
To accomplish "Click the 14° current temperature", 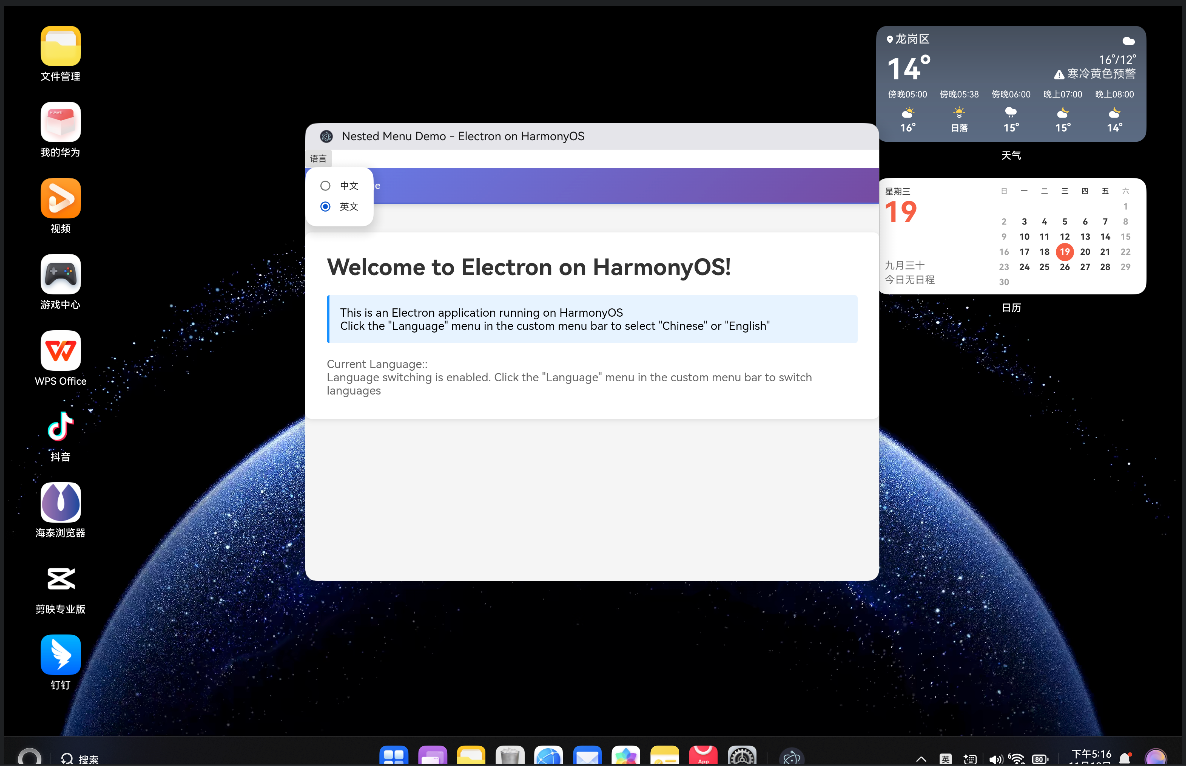I will click(x=908, y=69).
